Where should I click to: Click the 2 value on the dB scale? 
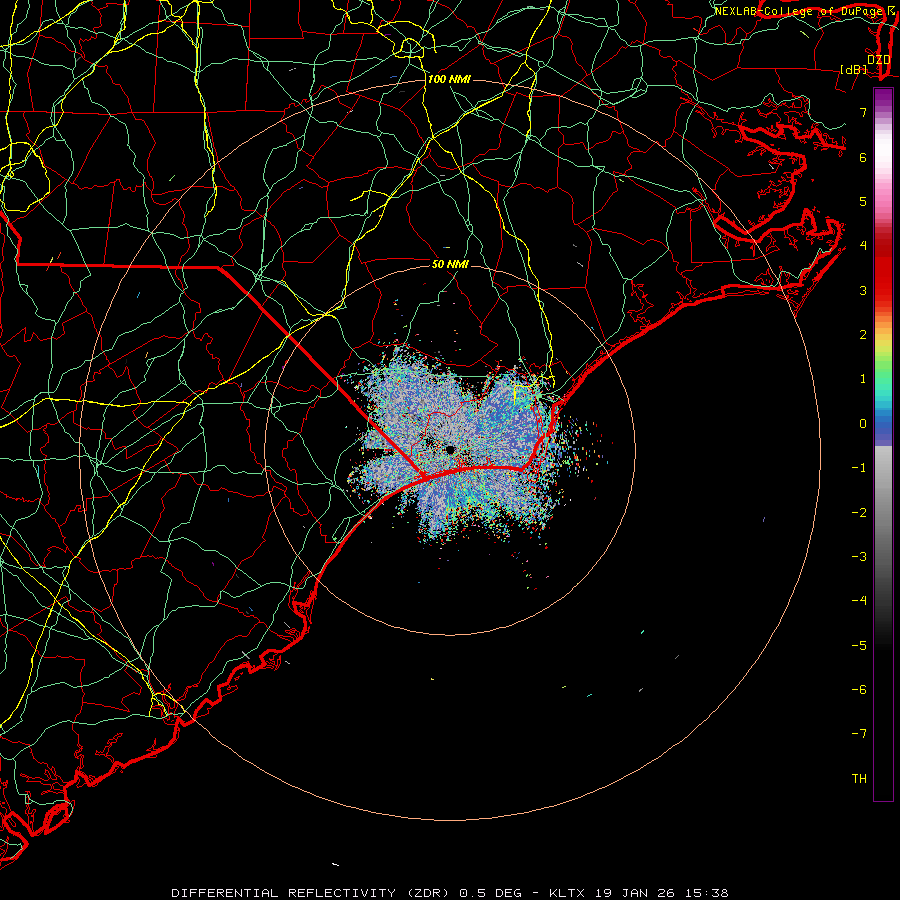863,335
